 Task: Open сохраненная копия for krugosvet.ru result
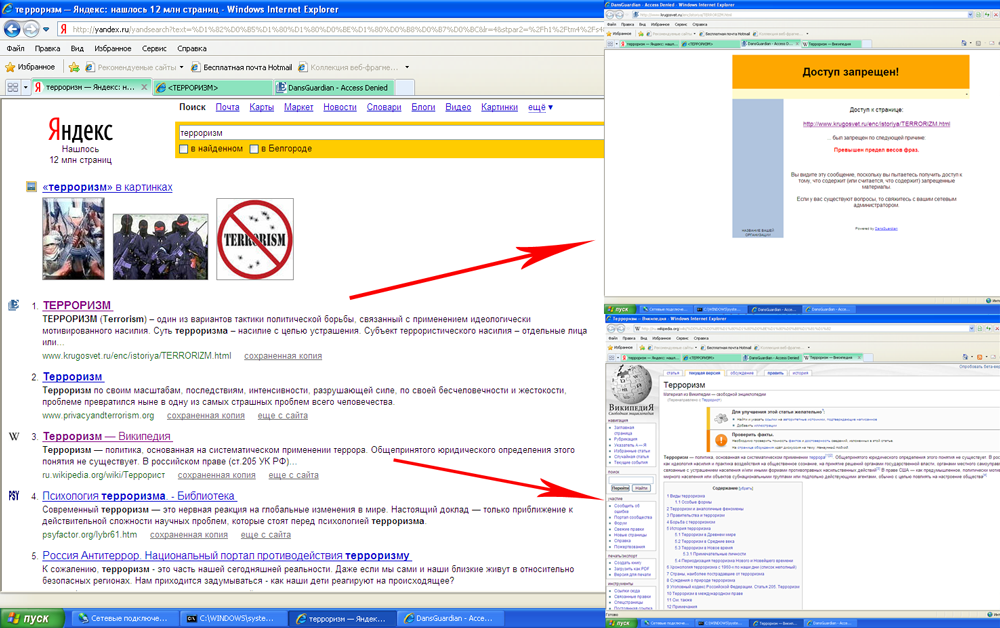(283, 356)
